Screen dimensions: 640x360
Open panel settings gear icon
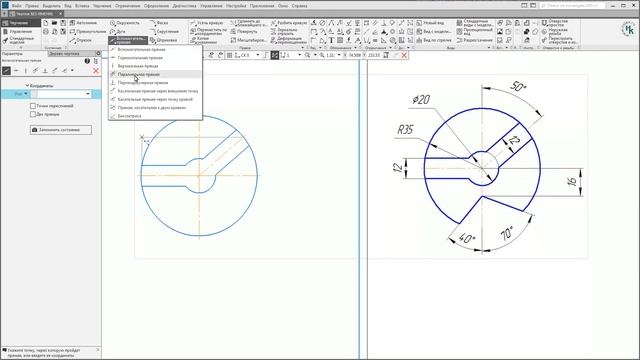tap(98, 53)
